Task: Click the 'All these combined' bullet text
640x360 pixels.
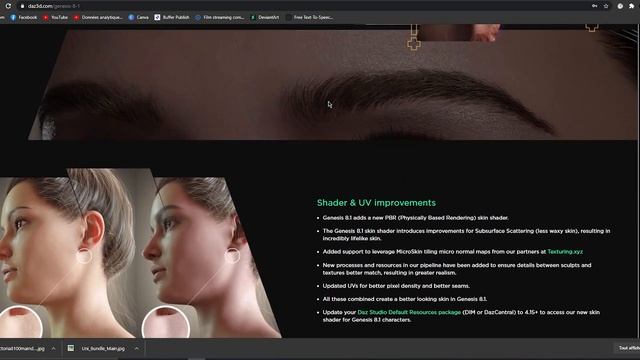Action: coord(404,299)
